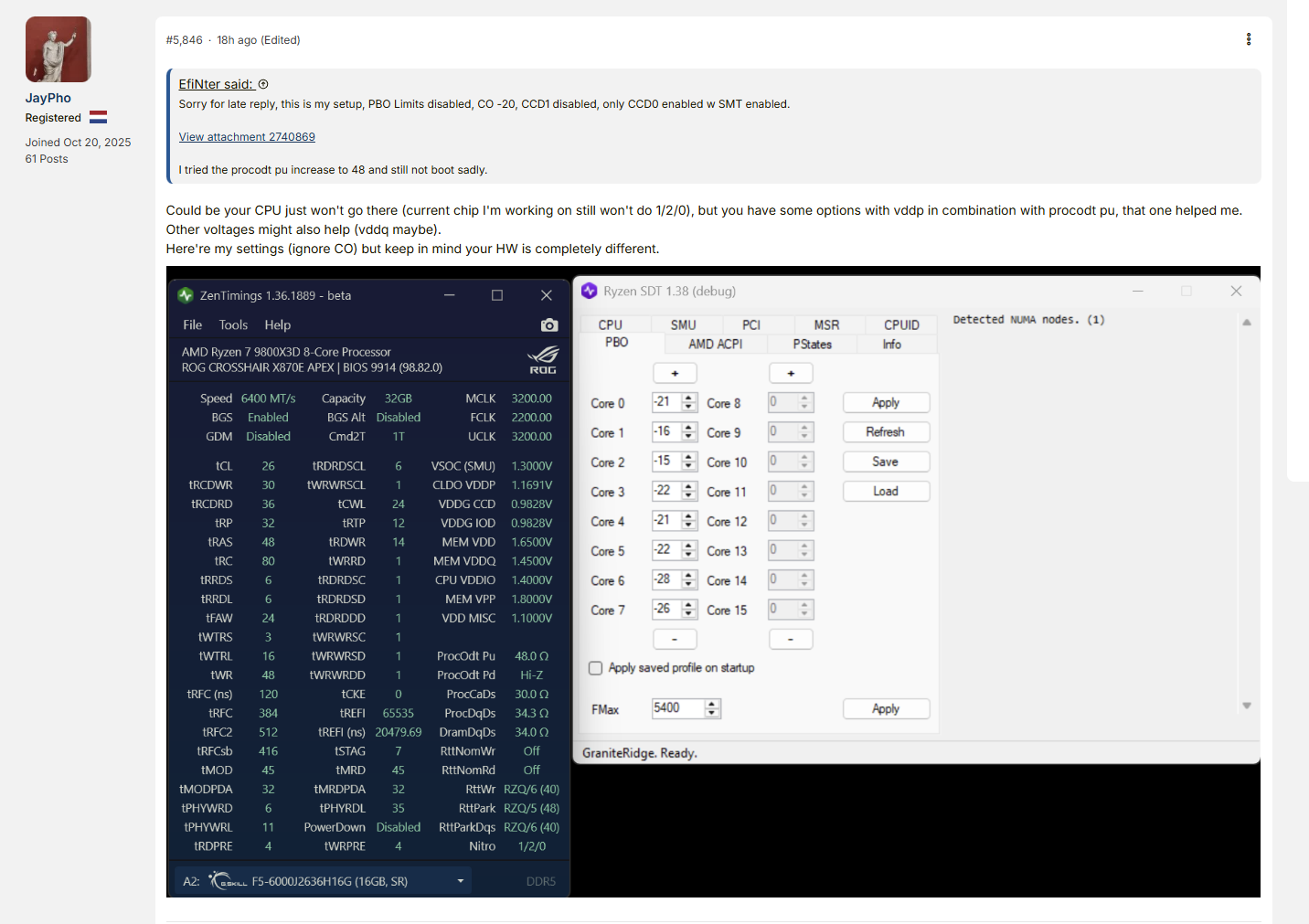Jump to EfiNter's quoted post arrow icon
Image resolution: width=1309 pixels, height=924 pixels.
pos(263,84)
